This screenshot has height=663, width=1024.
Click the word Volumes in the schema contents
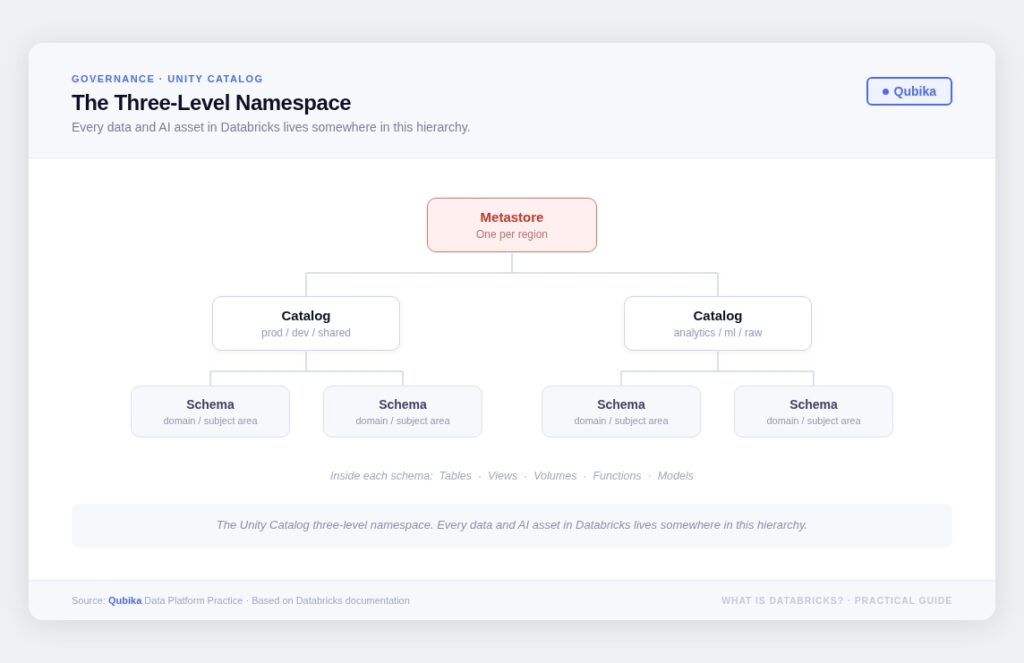tap(555, 476)
